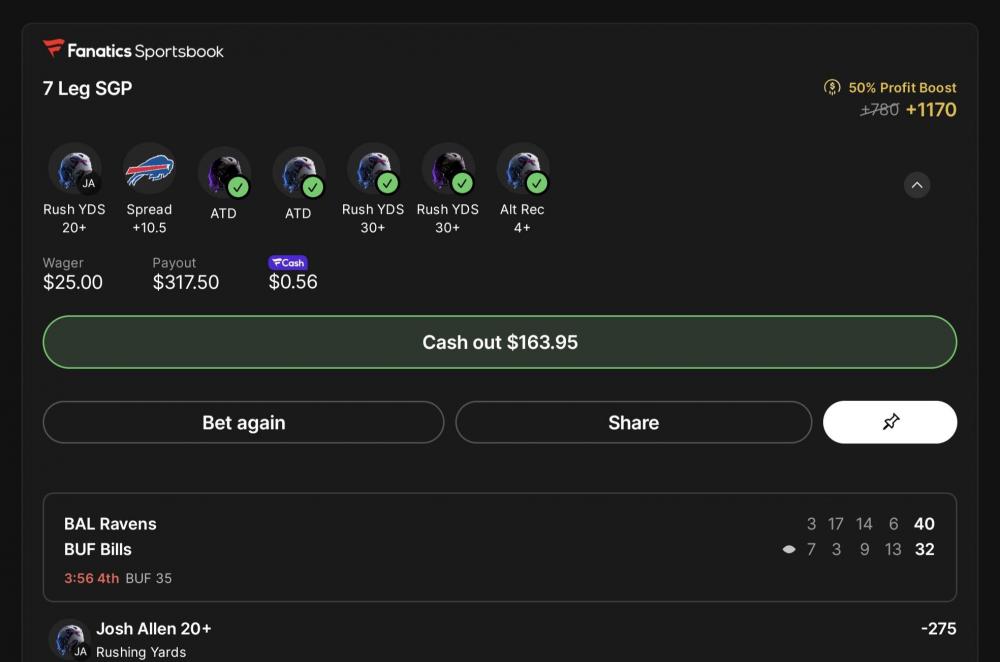Tap the 50% Profit Boost coin icon
This screenshot has width=1000, height=662.
(x=832, y=88)
